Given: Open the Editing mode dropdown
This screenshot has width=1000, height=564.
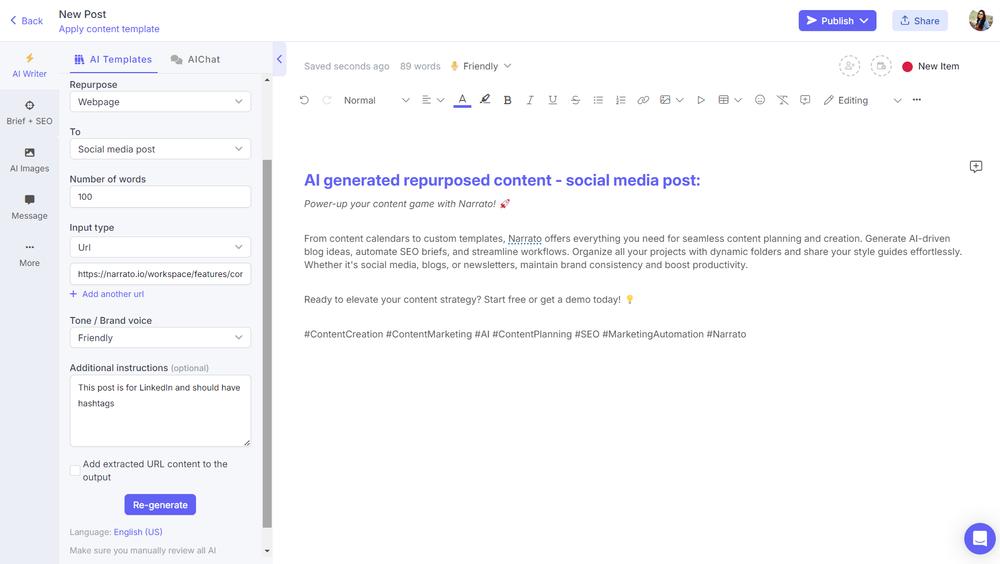Looking at the screenshot, I should click(x=862, y=100).
